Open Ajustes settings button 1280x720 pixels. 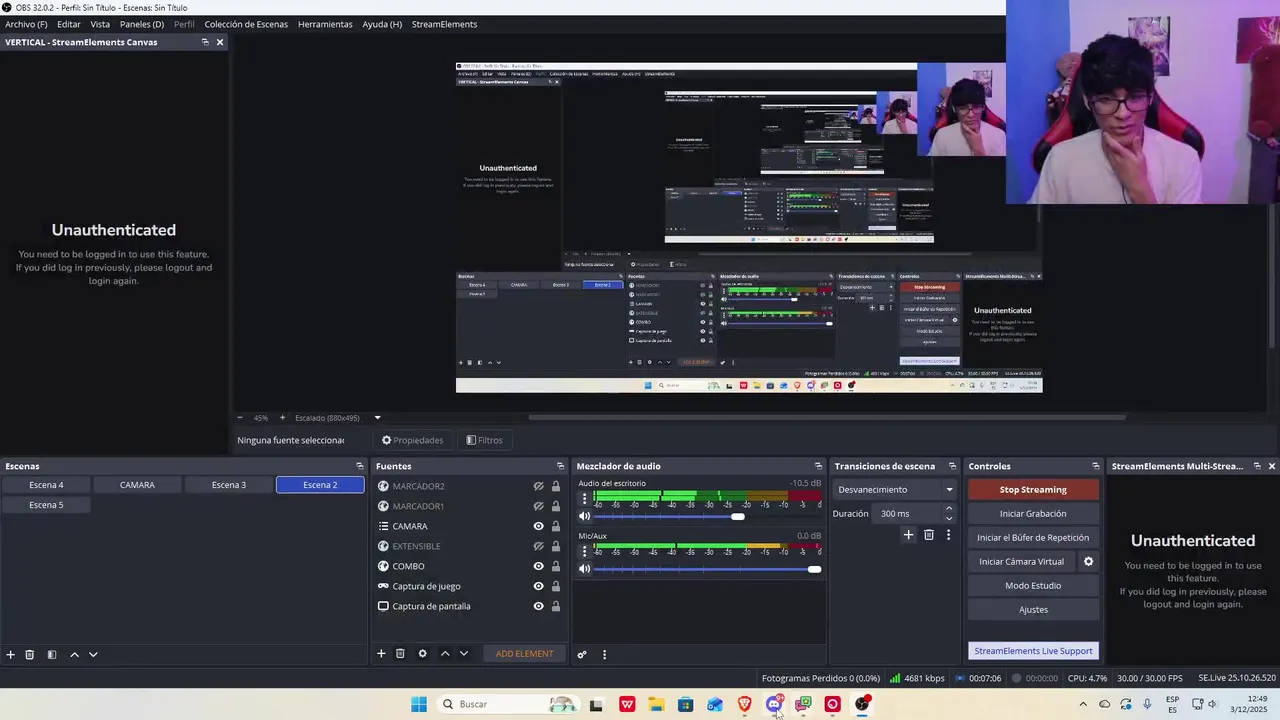pyautogui.click(x=1033, y=610)
